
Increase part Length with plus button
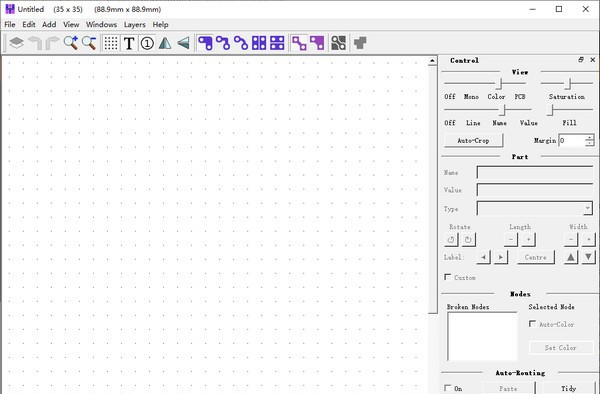pos(528,240)
